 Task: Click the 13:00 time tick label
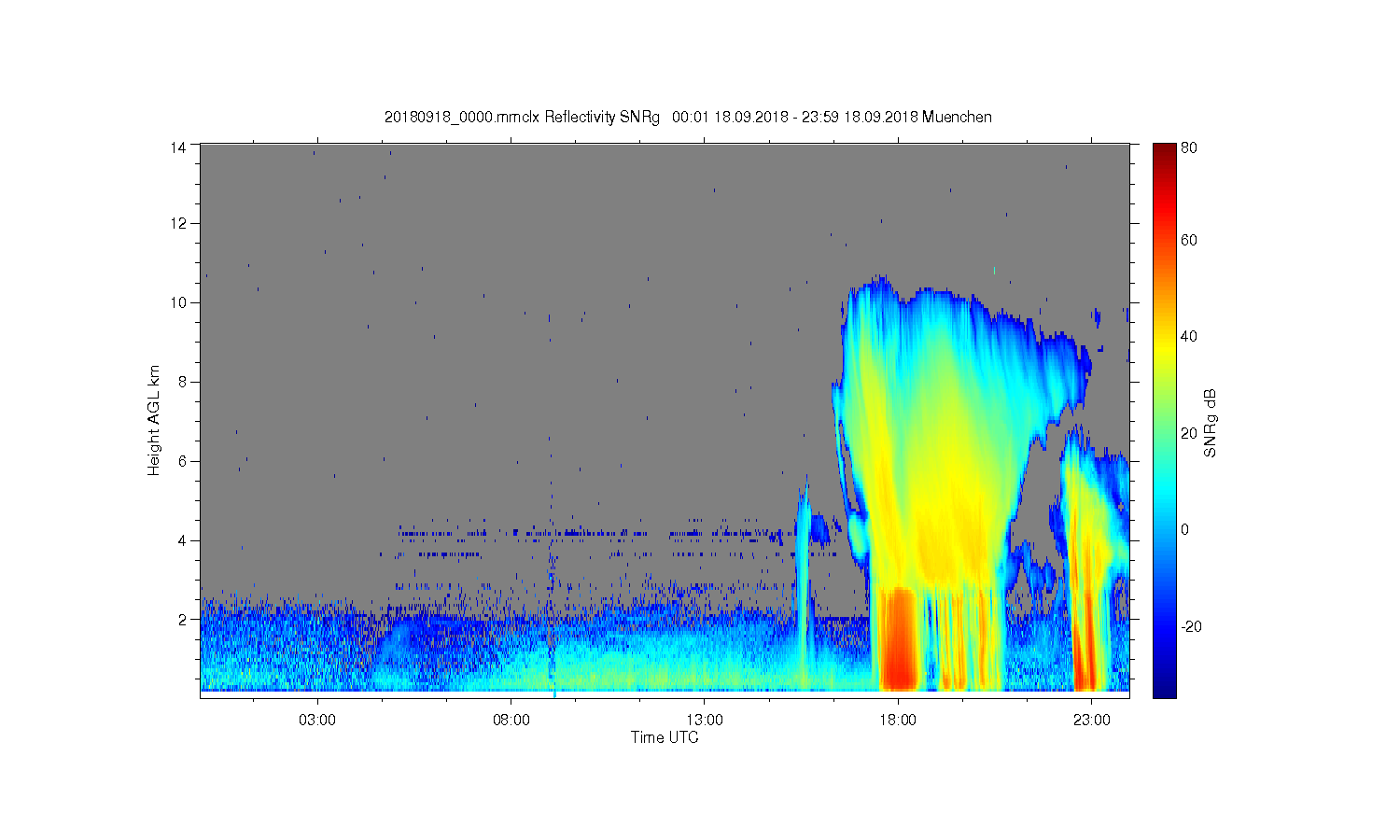[x=705, y=721]
